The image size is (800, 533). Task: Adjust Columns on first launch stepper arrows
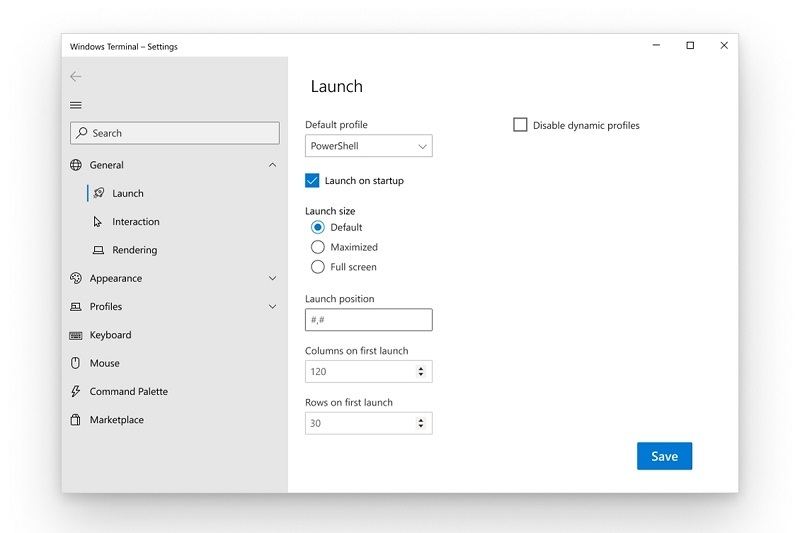click(421, 371)
